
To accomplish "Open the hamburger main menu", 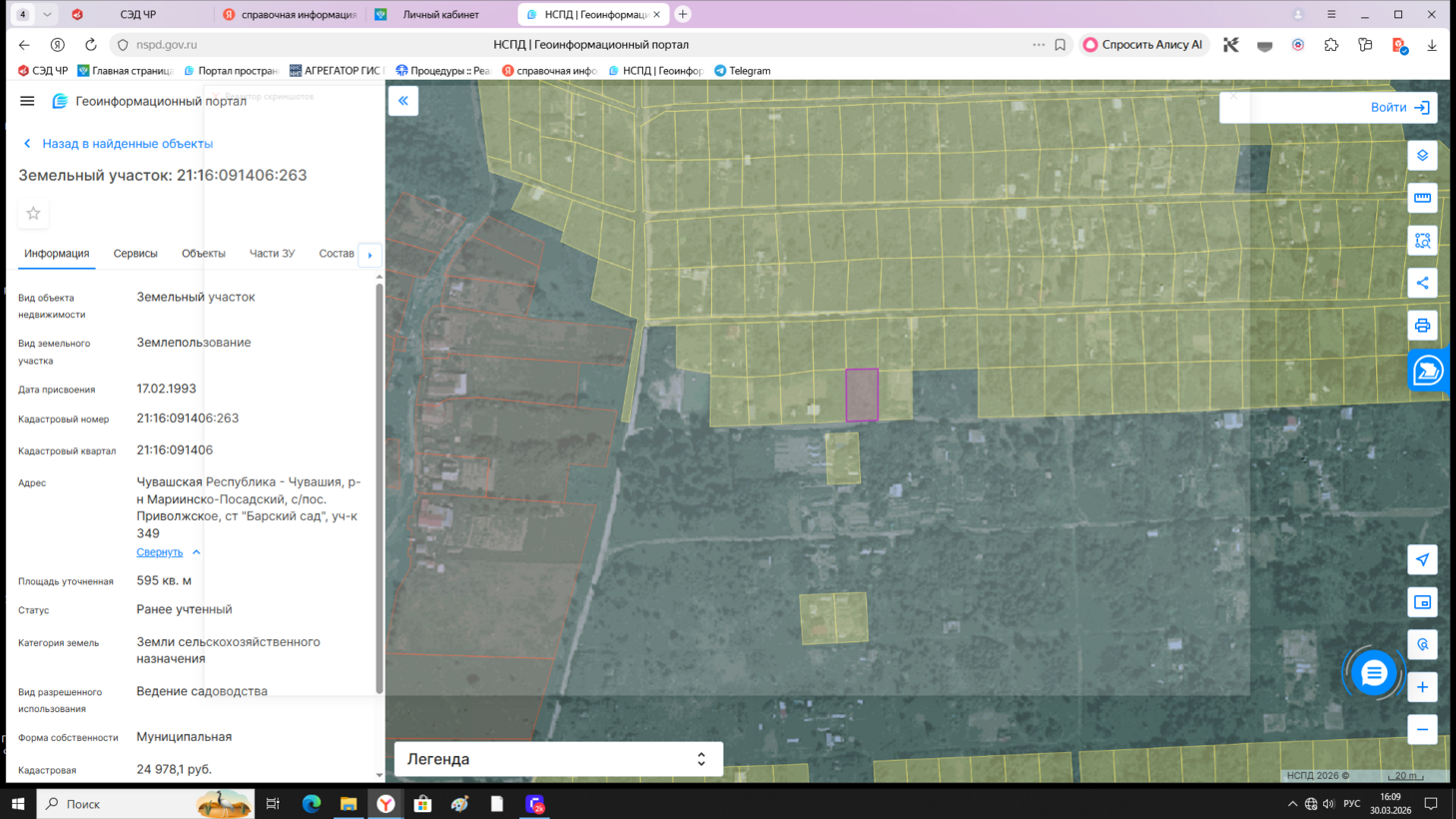I will click(27, 101).
